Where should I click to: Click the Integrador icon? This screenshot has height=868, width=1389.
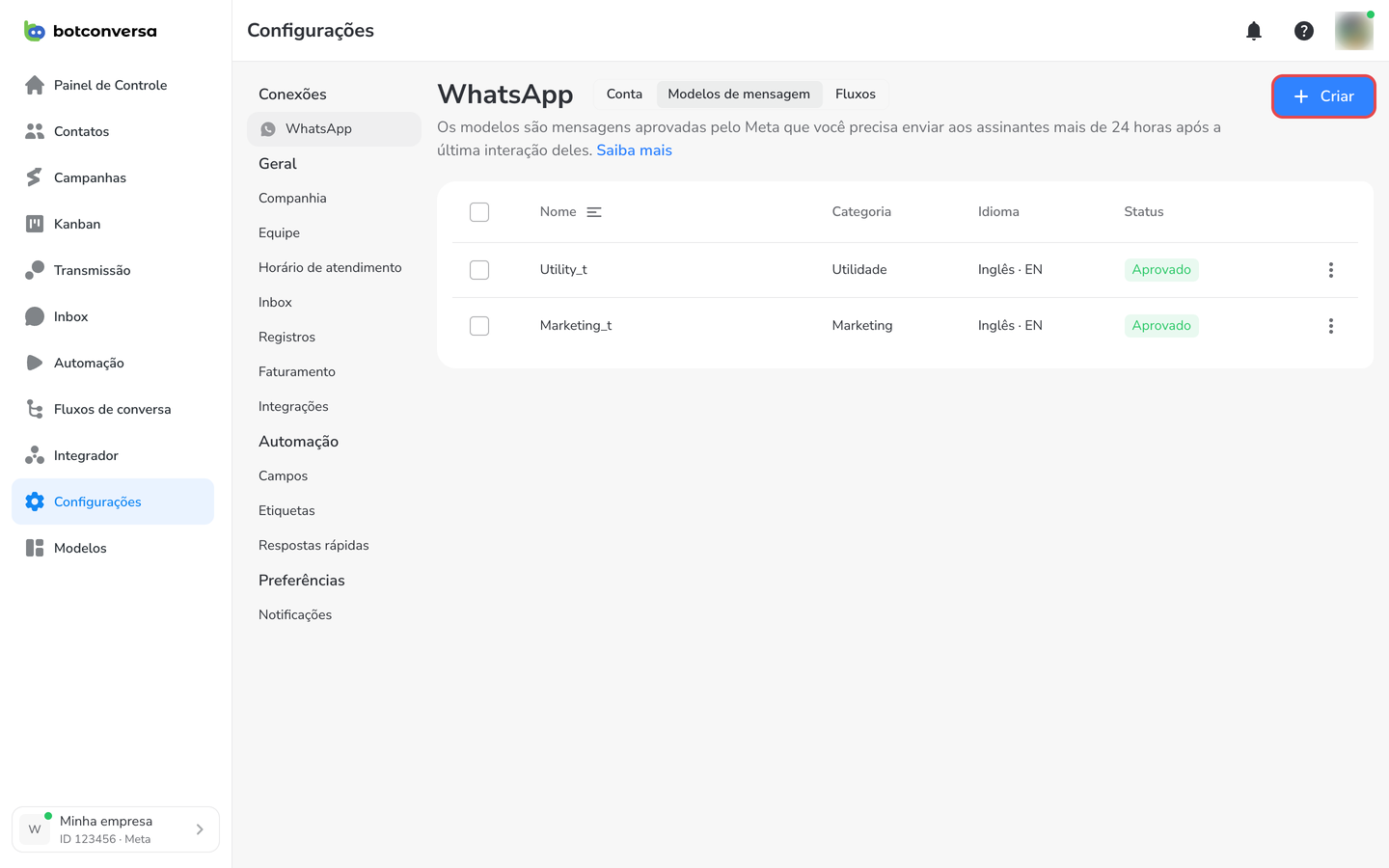coord(35,455)
